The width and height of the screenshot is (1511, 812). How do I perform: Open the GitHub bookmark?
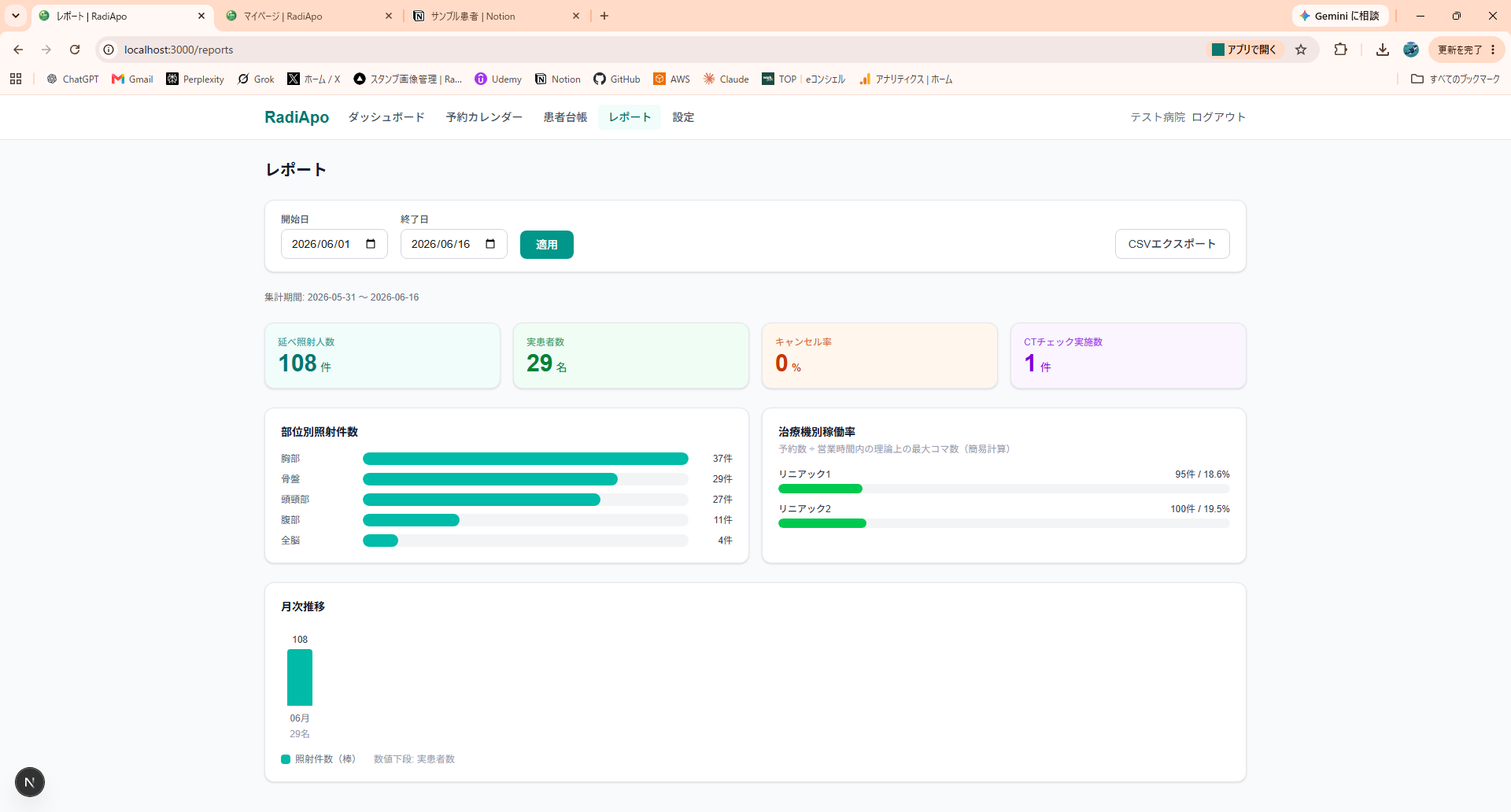[x=617, y=79]
